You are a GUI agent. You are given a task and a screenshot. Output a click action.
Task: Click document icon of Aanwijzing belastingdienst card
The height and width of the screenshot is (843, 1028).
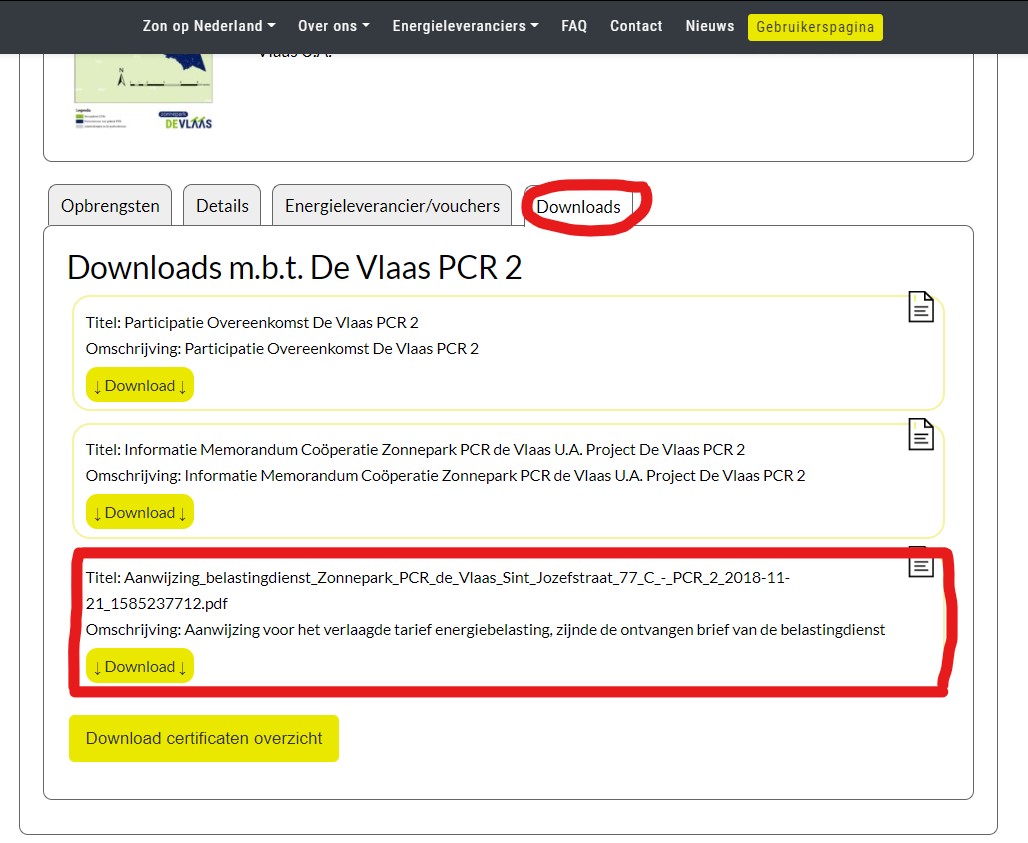pos(920,562)
